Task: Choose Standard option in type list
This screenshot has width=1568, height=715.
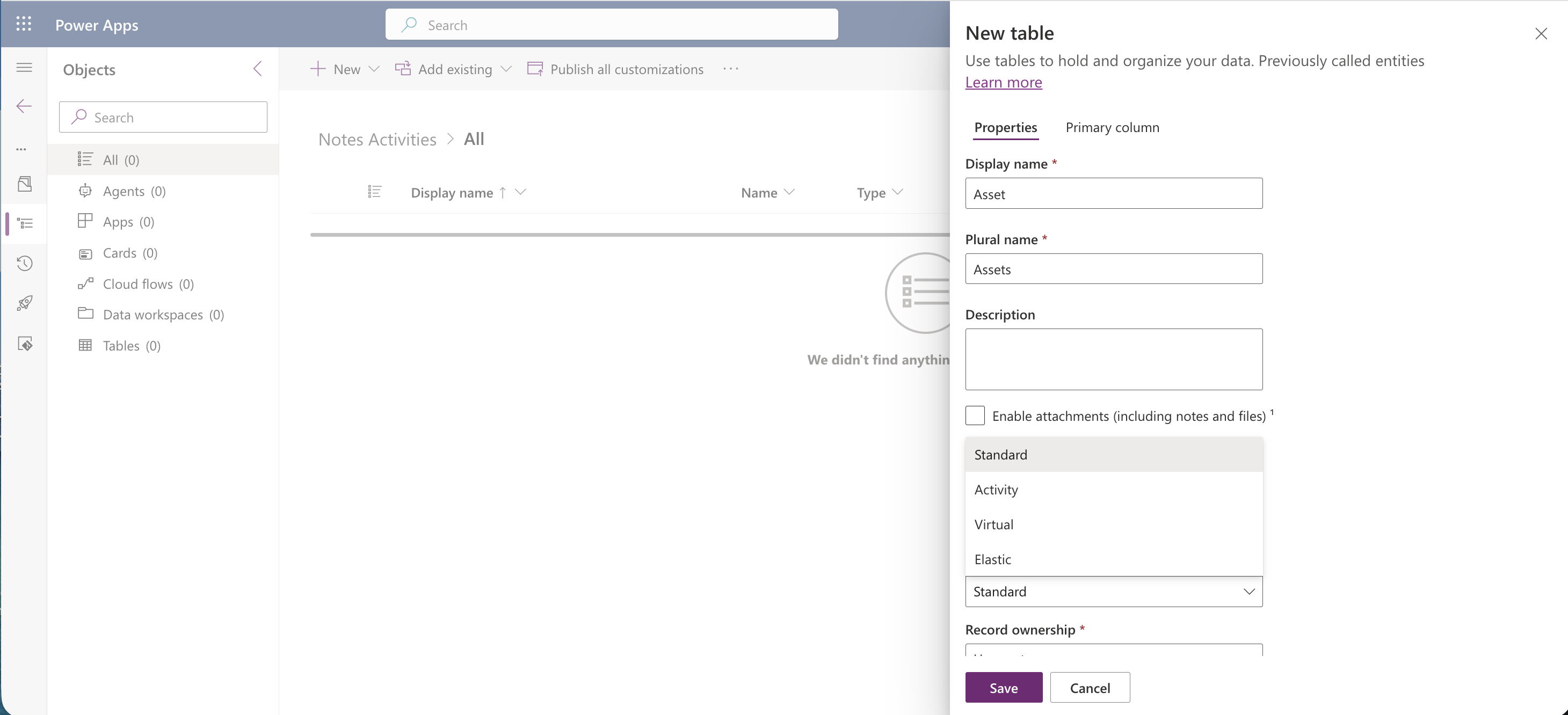Action: click(x=1114, y=455)
